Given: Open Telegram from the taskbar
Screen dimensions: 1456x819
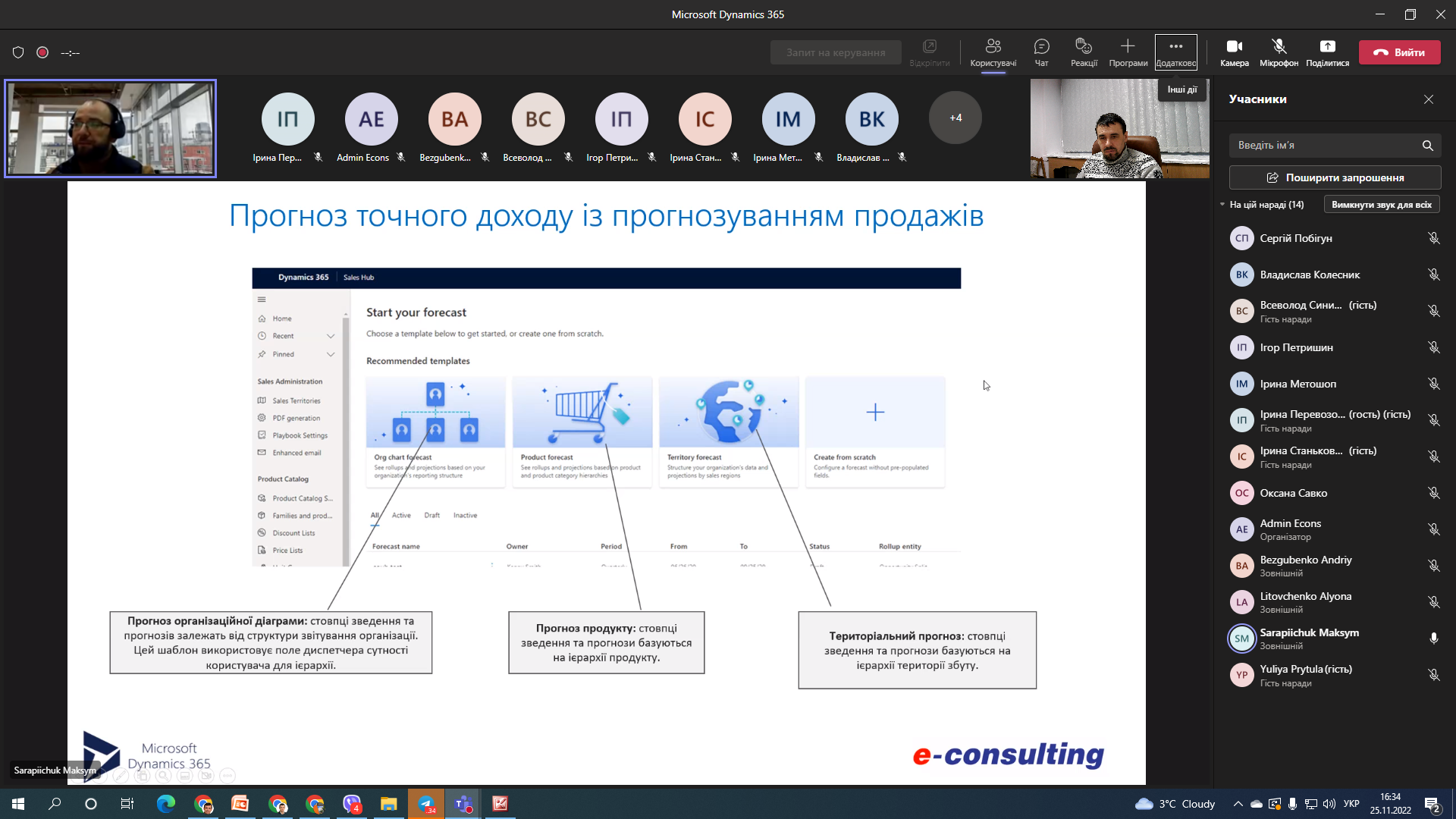Looking at the screenshot, I should tap(426, 804).
